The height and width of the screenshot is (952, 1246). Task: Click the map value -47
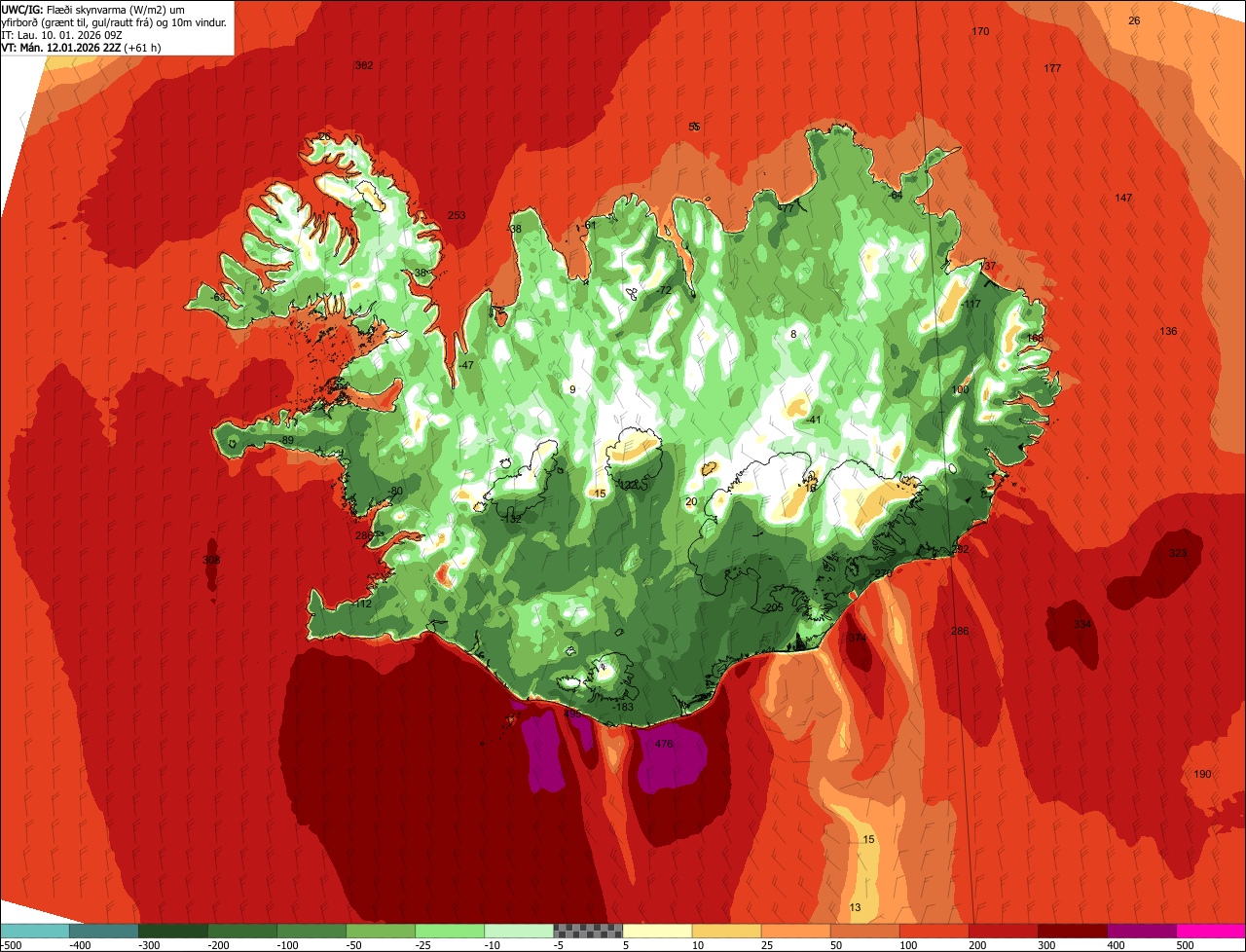(x=465, y=365)
